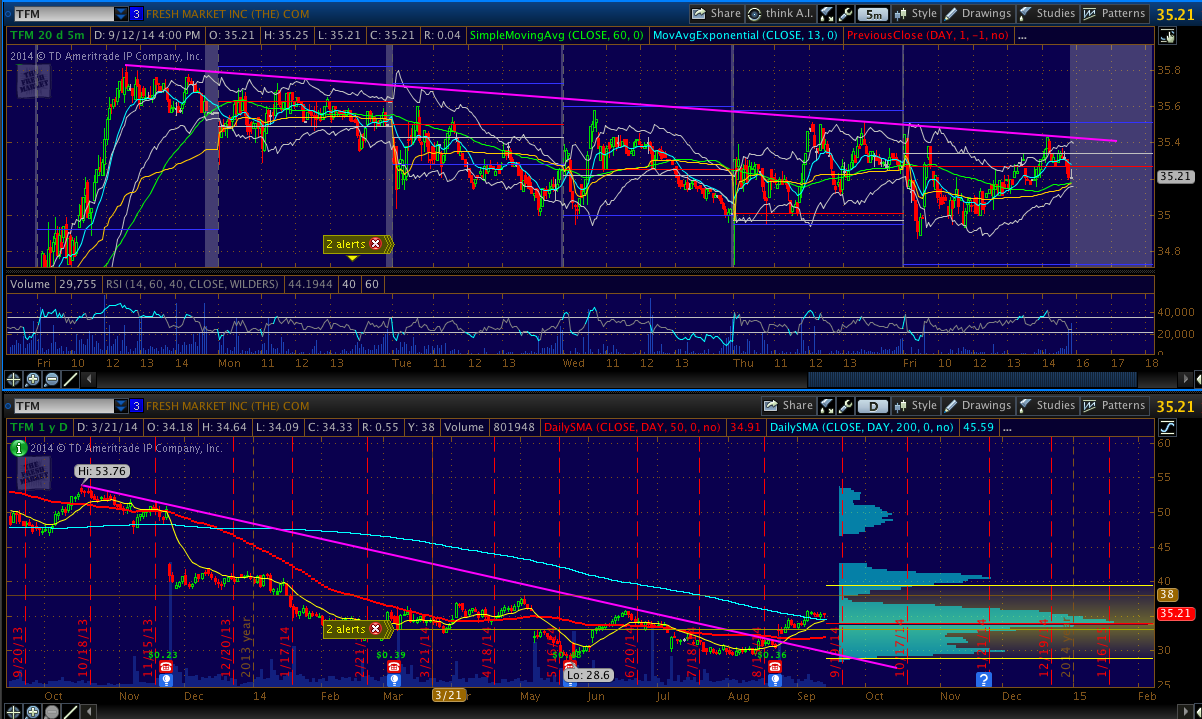Open the Patterns menu on lower chart
This screenshot has width=1202, height=719.
coord(1115,406)
